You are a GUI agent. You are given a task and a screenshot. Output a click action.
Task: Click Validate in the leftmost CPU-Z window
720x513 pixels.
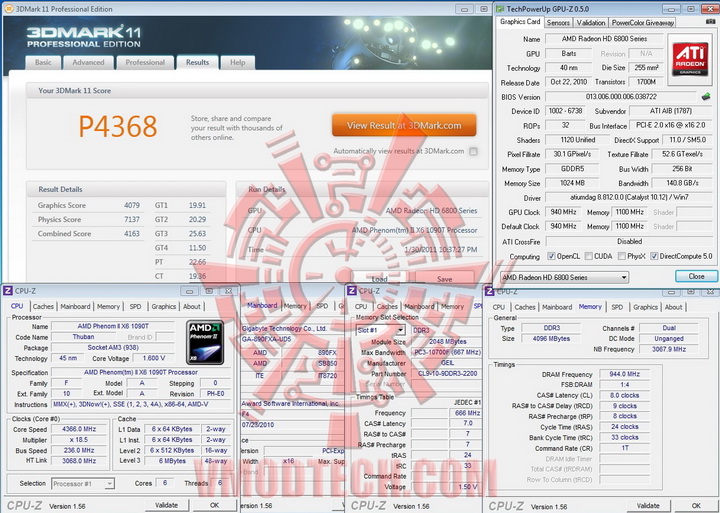pos(166,505)
